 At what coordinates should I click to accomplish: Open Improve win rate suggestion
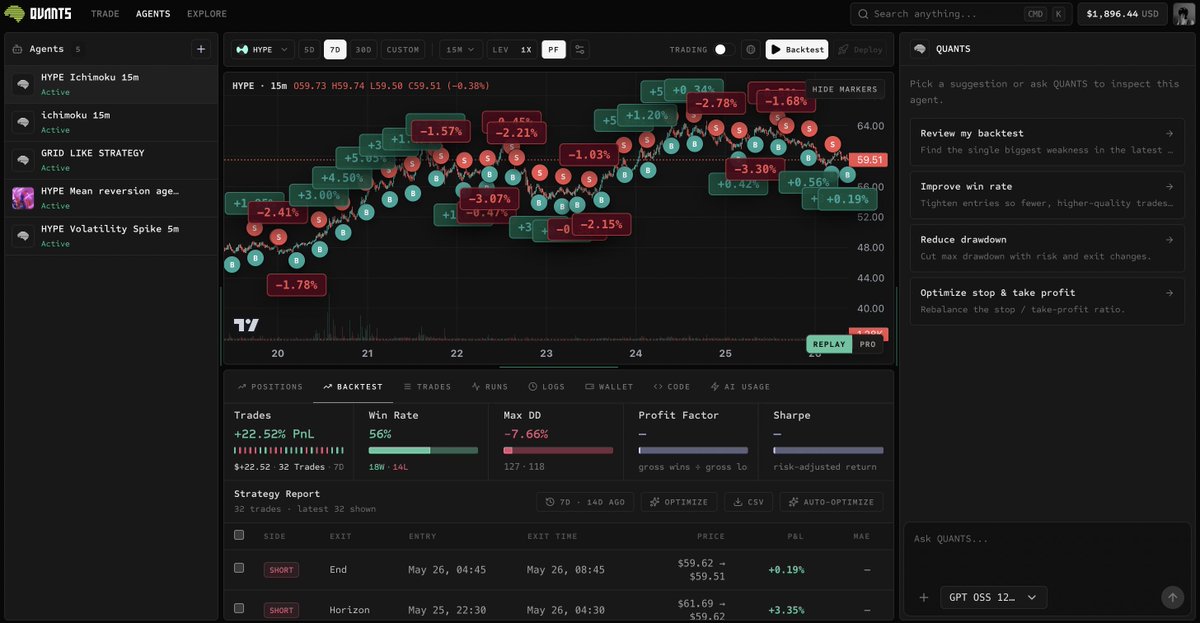tap(1047, 194)
